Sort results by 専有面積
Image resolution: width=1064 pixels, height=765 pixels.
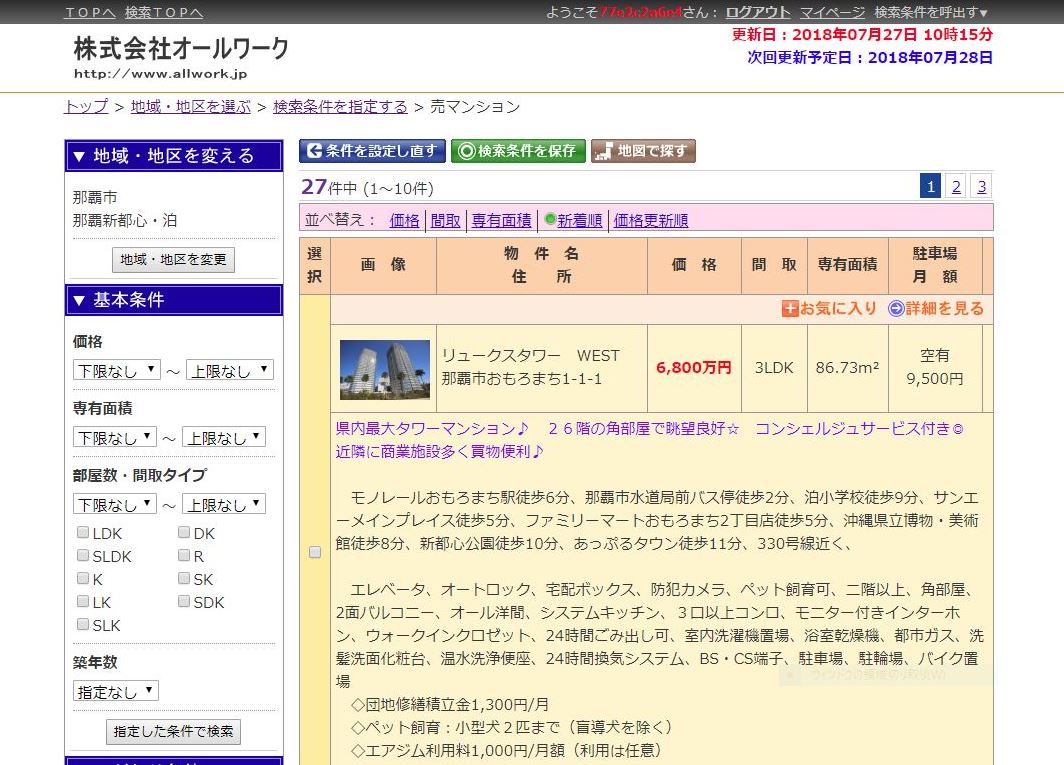[501, 221]
